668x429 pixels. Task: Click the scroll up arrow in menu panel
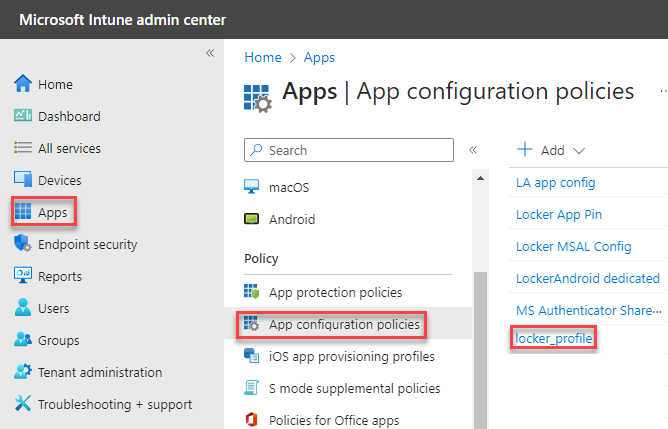(x=480, y=178)
